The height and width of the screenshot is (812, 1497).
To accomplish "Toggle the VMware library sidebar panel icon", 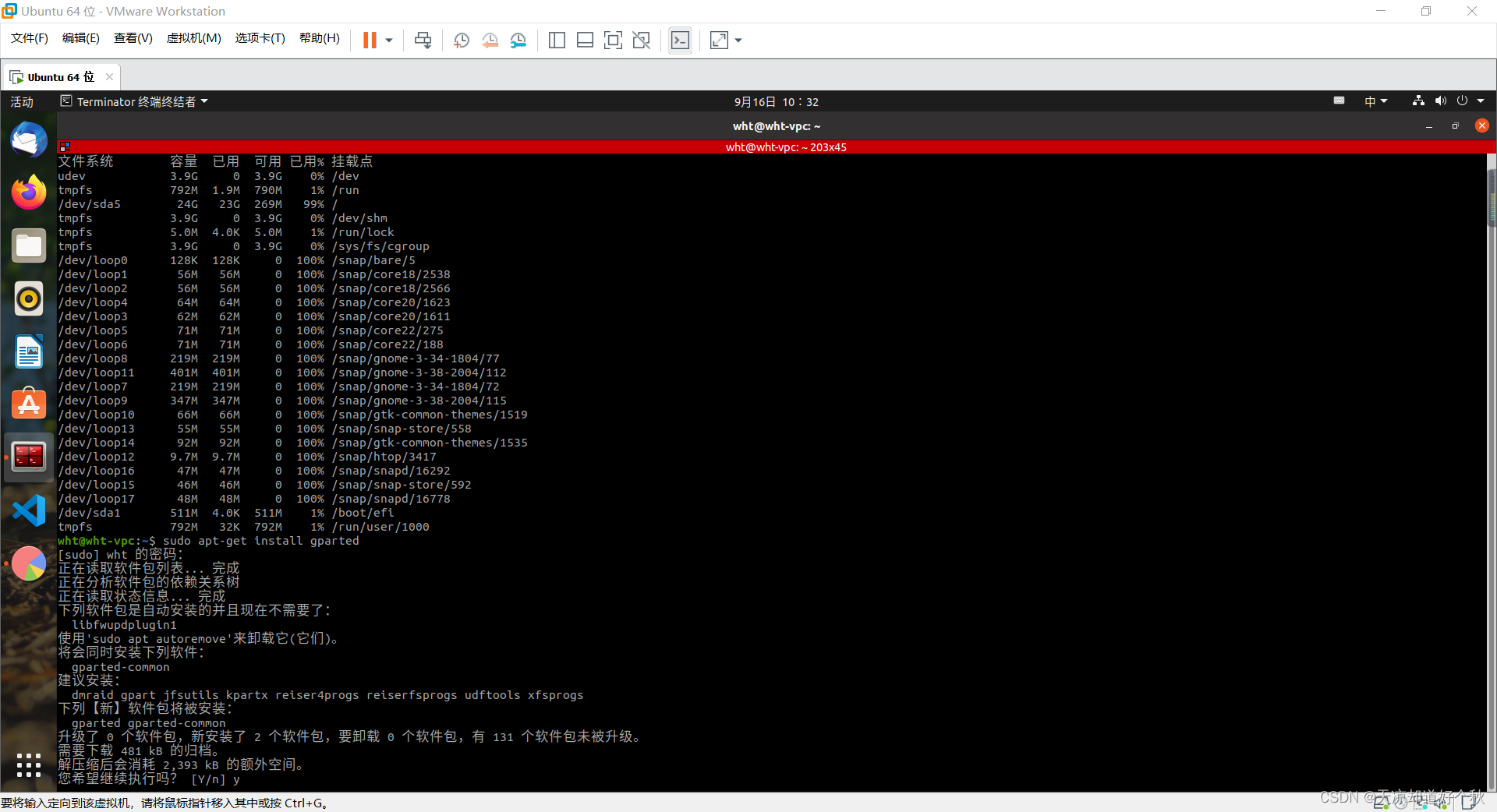I will pos(557,41).
